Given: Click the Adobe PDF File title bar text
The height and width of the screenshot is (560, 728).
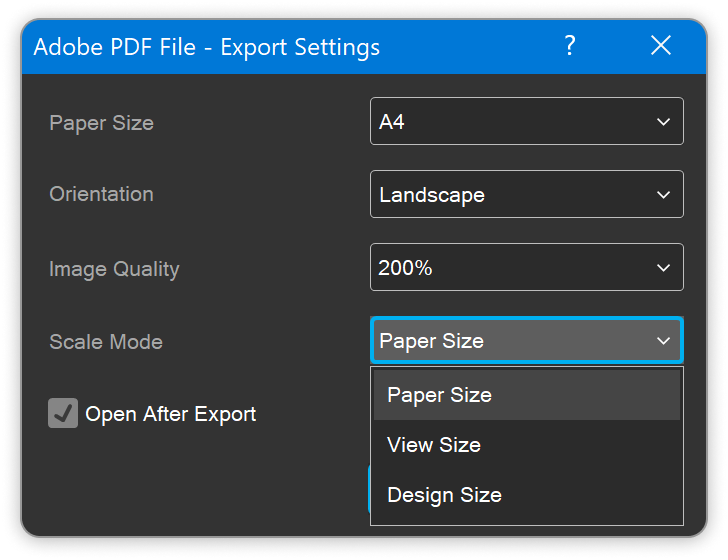Looking at the screenshot, I should coord(207,47).
